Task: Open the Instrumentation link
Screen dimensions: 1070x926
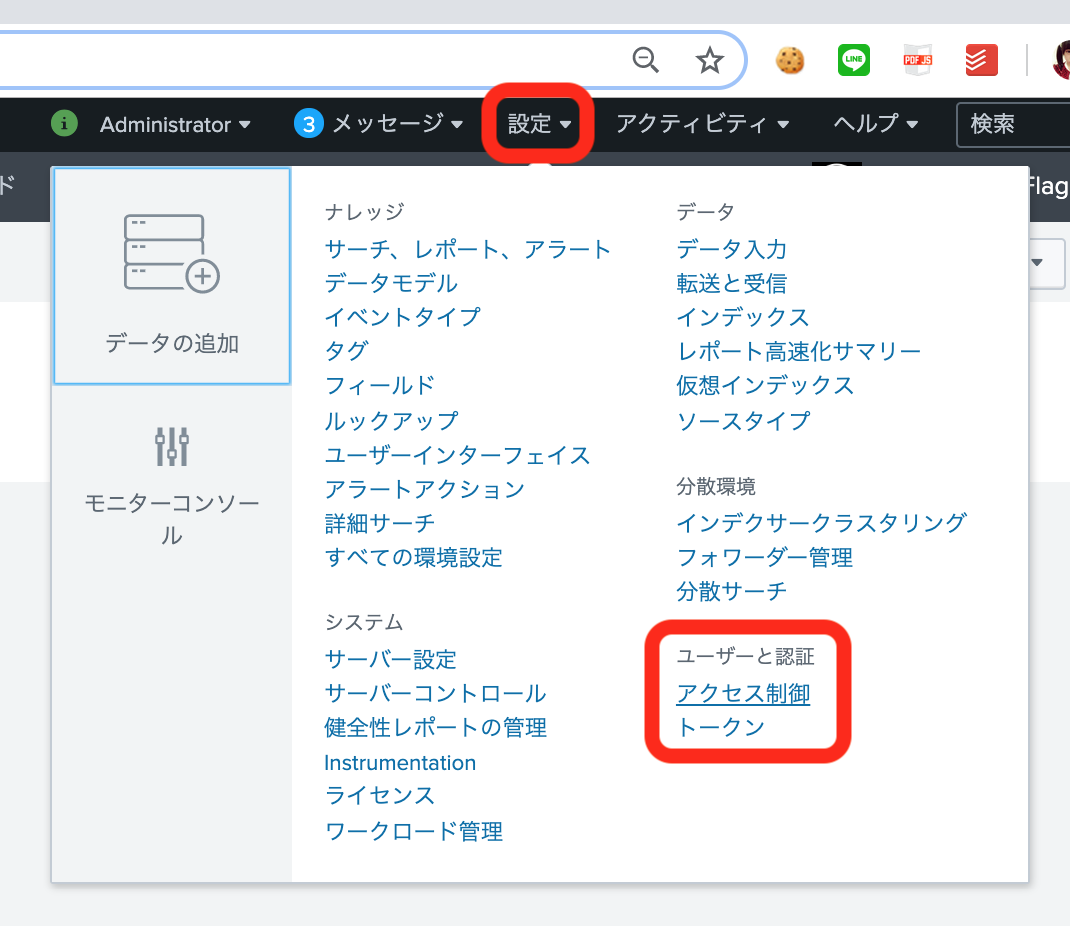Action: (x=400, y=763)
